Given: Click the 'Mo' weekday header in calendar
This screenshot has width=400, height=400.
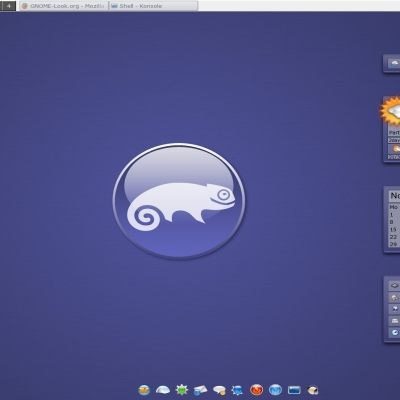Looking at the screenshot, I should (x=394, y=207).
